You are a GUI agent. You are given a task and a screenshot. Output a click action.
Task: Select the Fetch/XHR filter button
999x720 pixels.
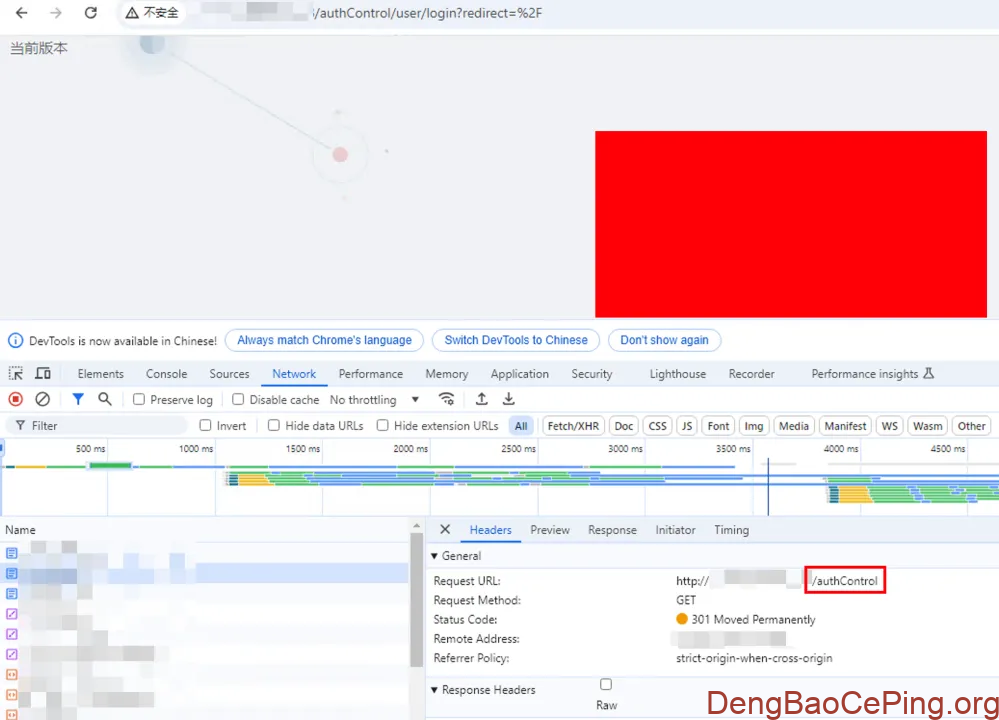coord(574,426)
